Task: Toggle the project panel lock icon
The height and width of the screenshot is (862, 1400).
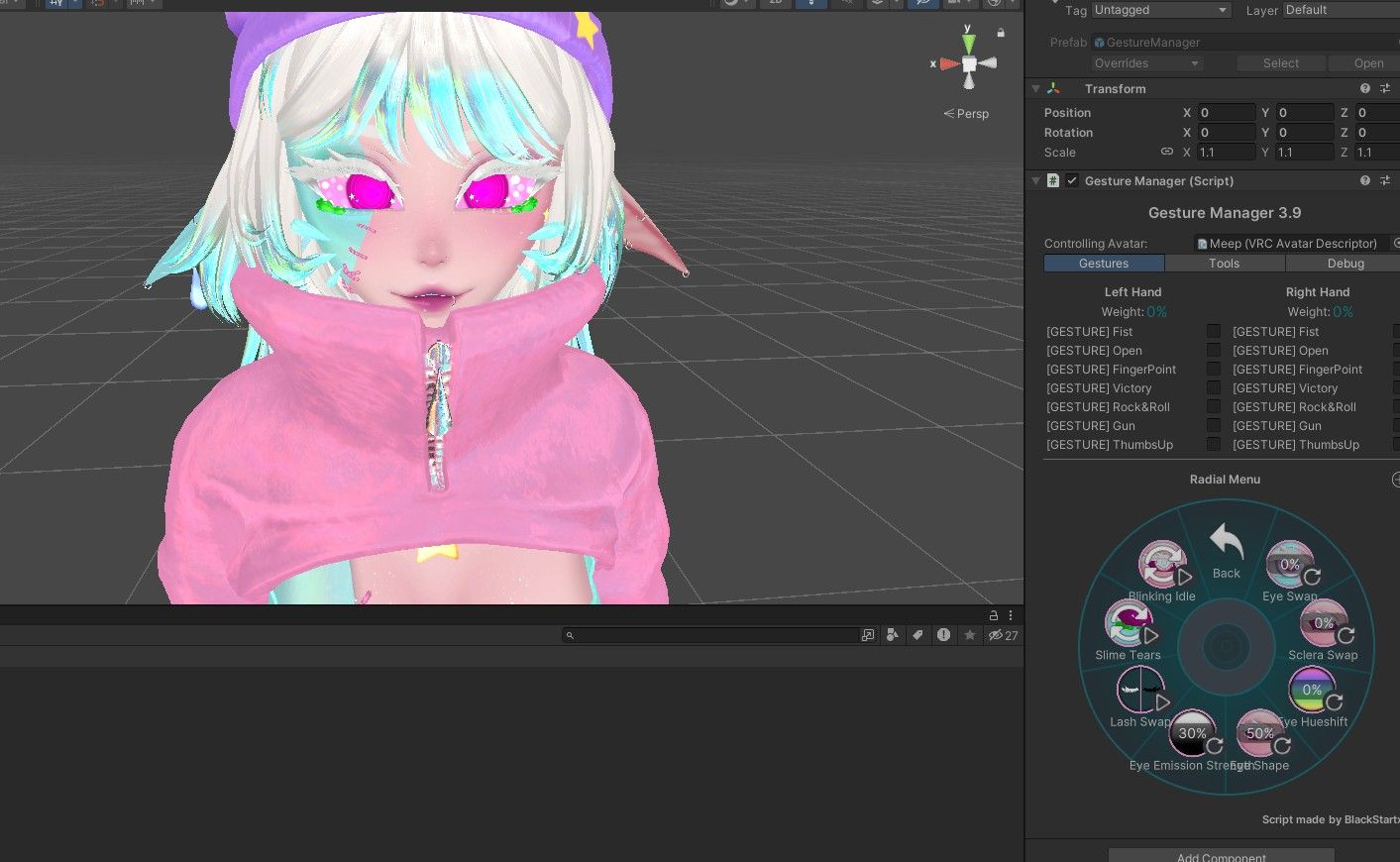Action: point(994,615)
